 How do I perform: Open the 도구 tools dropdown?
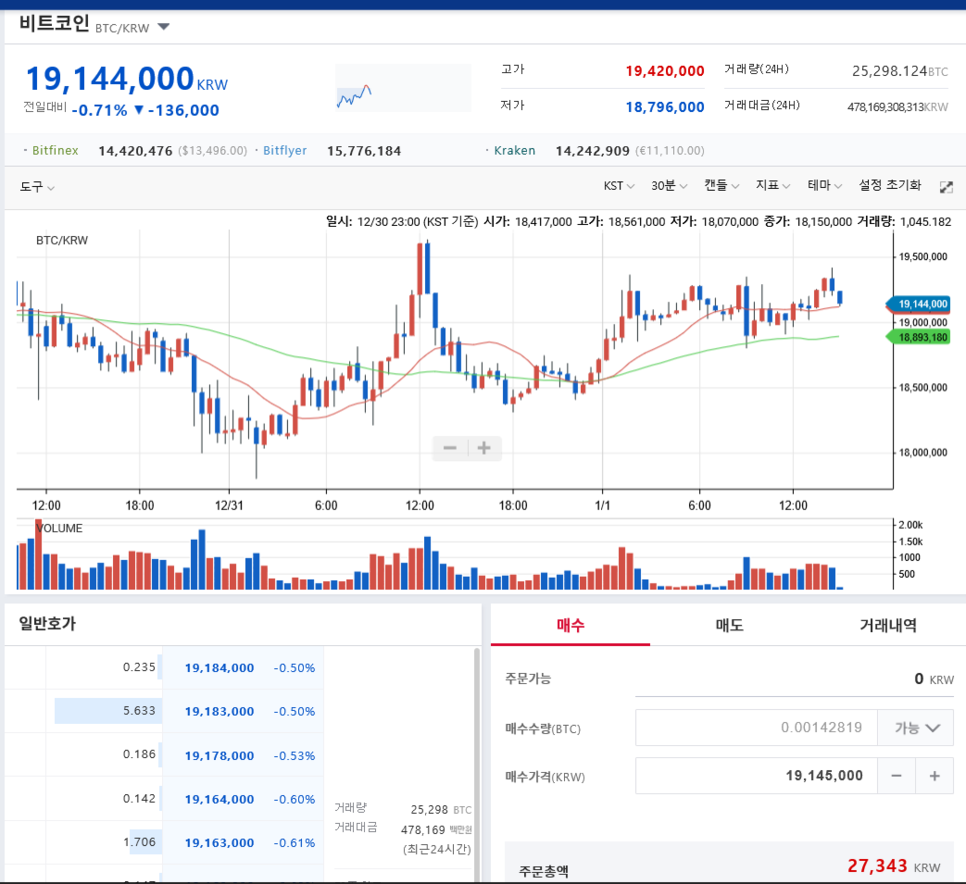pos(36,186)
